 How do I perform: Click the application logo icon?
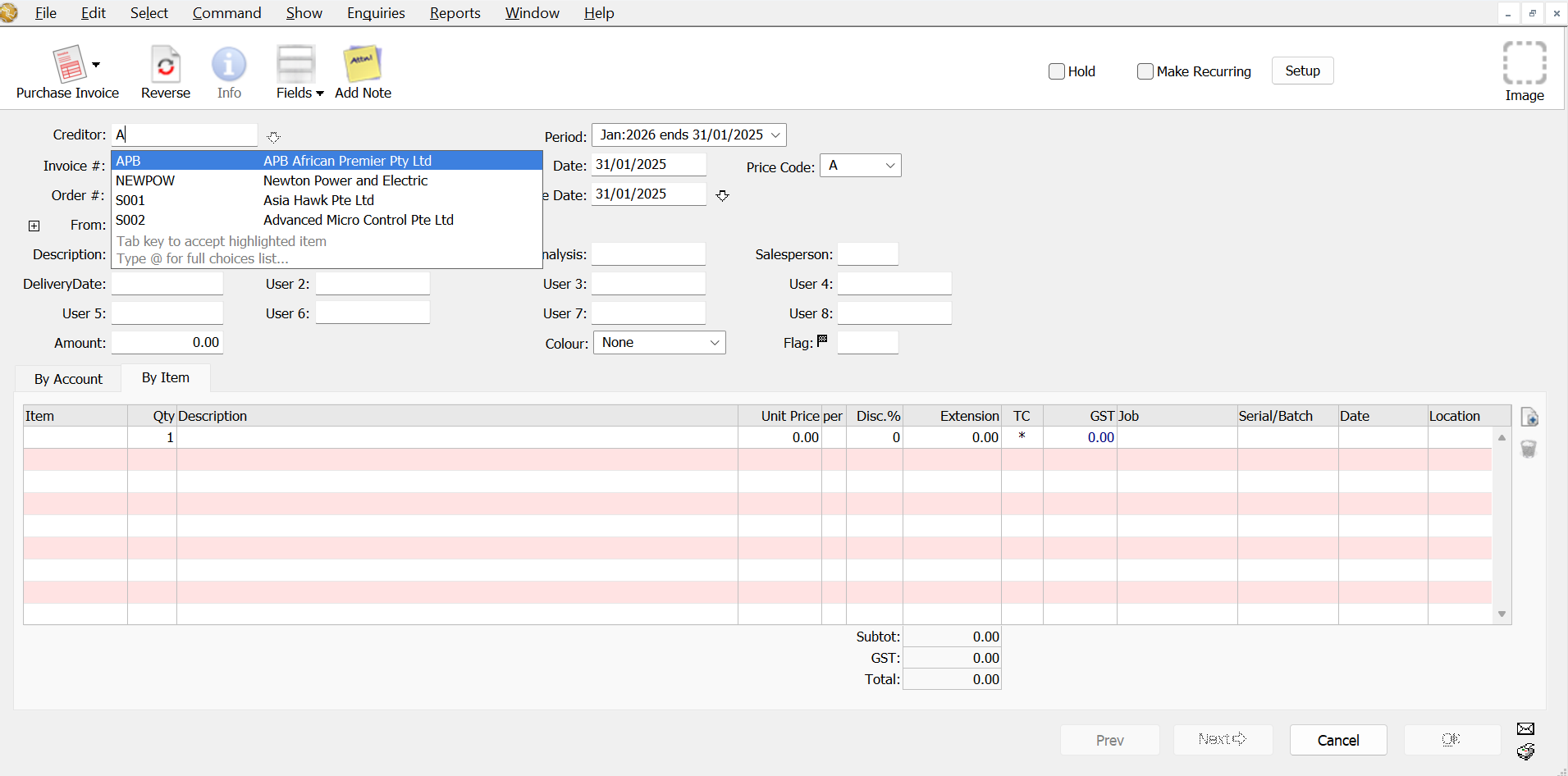point(9,13)
